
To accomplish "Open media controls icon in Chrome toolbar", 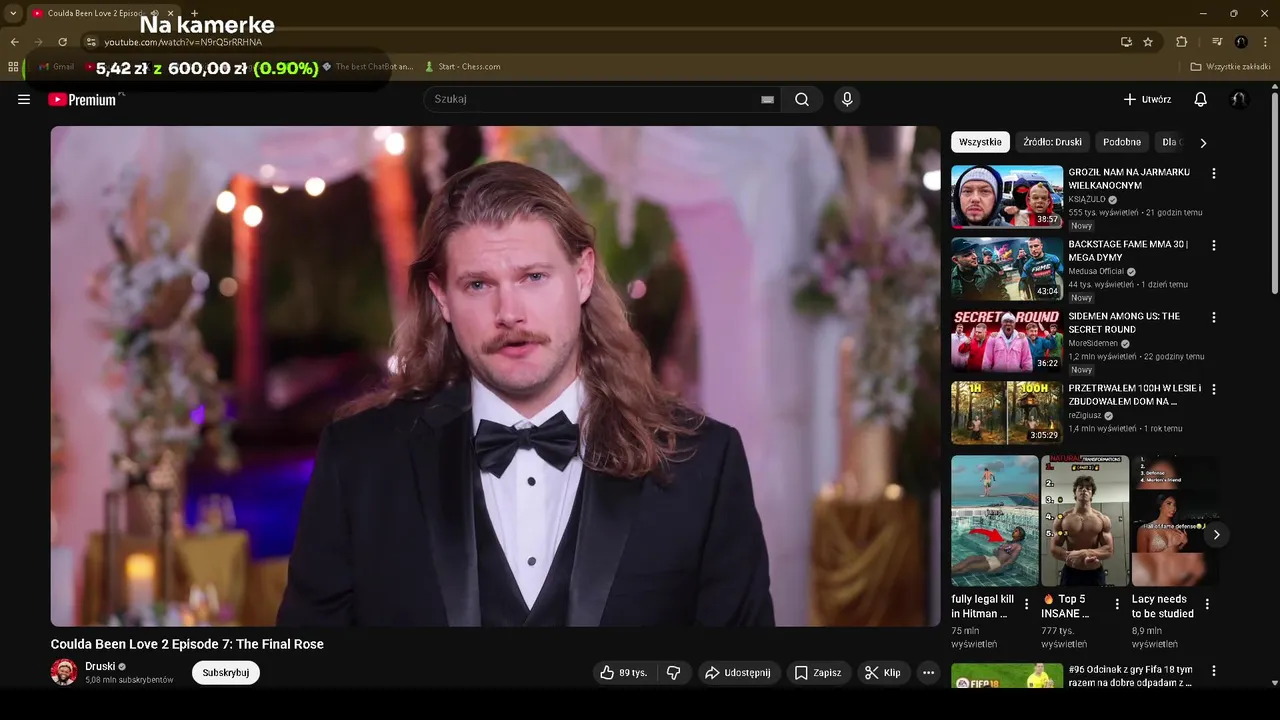I will pyautogui.click(x=1217, y=42).
